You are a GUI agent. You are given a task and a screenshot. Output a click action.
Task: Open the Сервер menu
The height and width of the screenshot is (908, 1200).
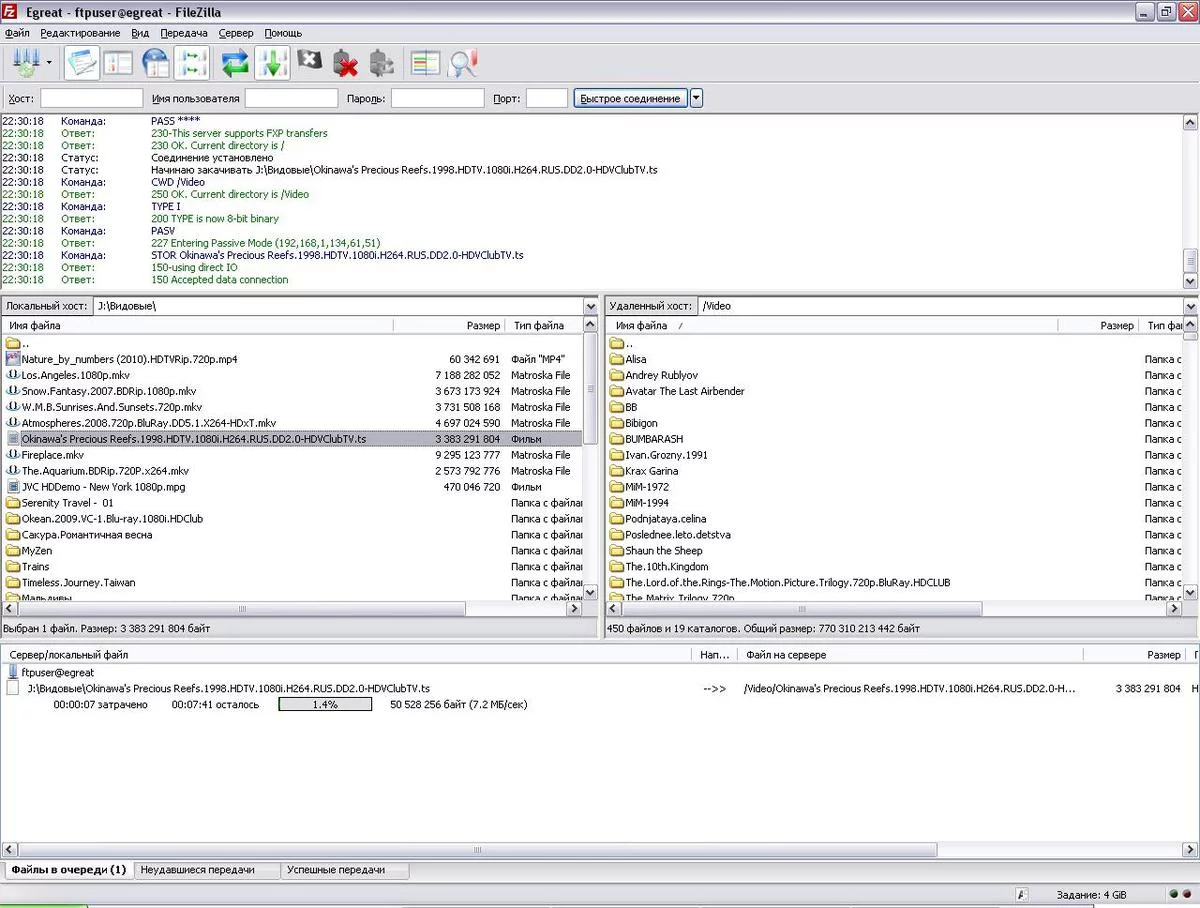point(236,33)
